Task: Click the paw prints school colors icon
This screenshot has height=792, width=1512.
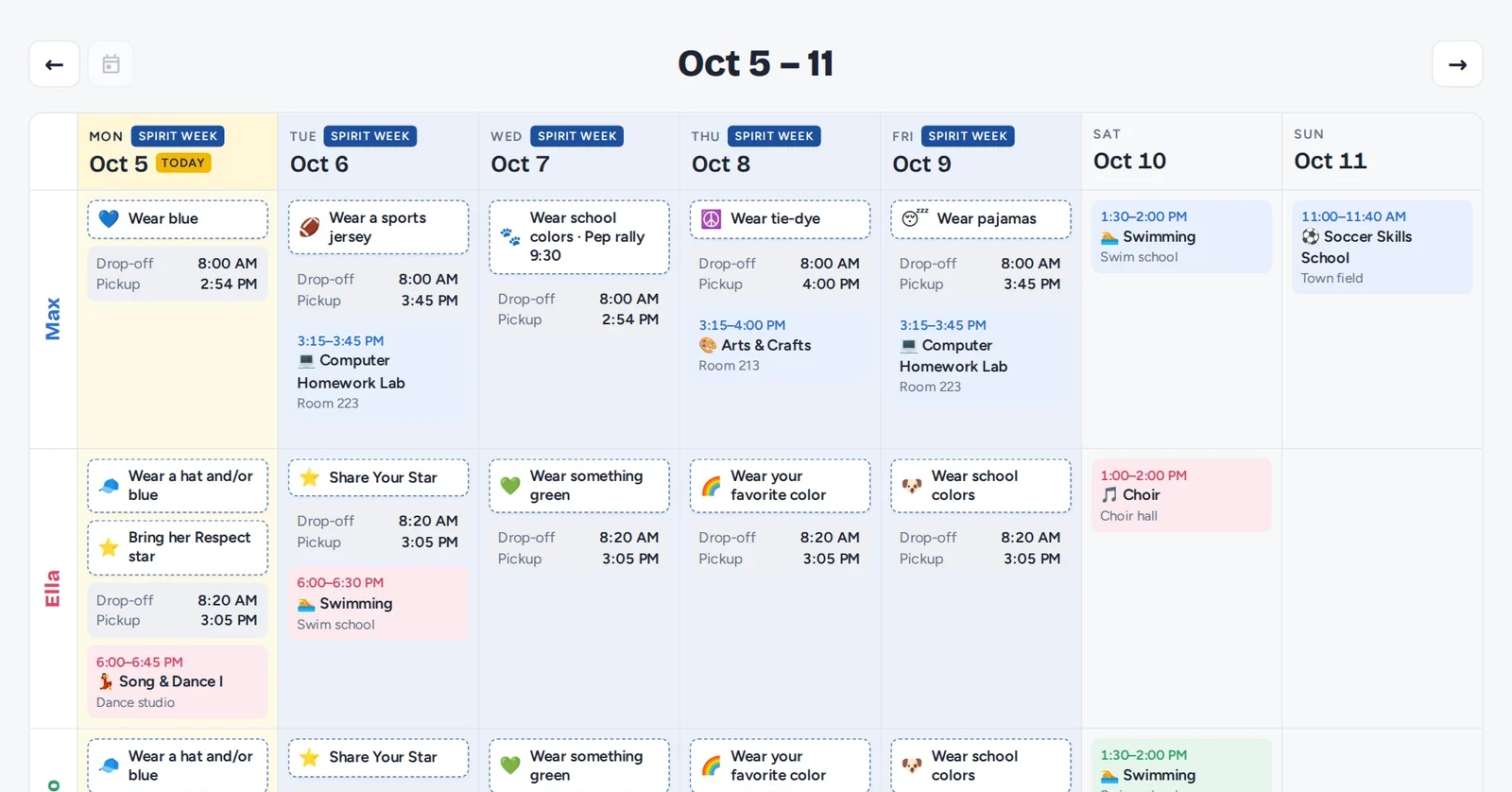Action: click(x=510, y=237)
